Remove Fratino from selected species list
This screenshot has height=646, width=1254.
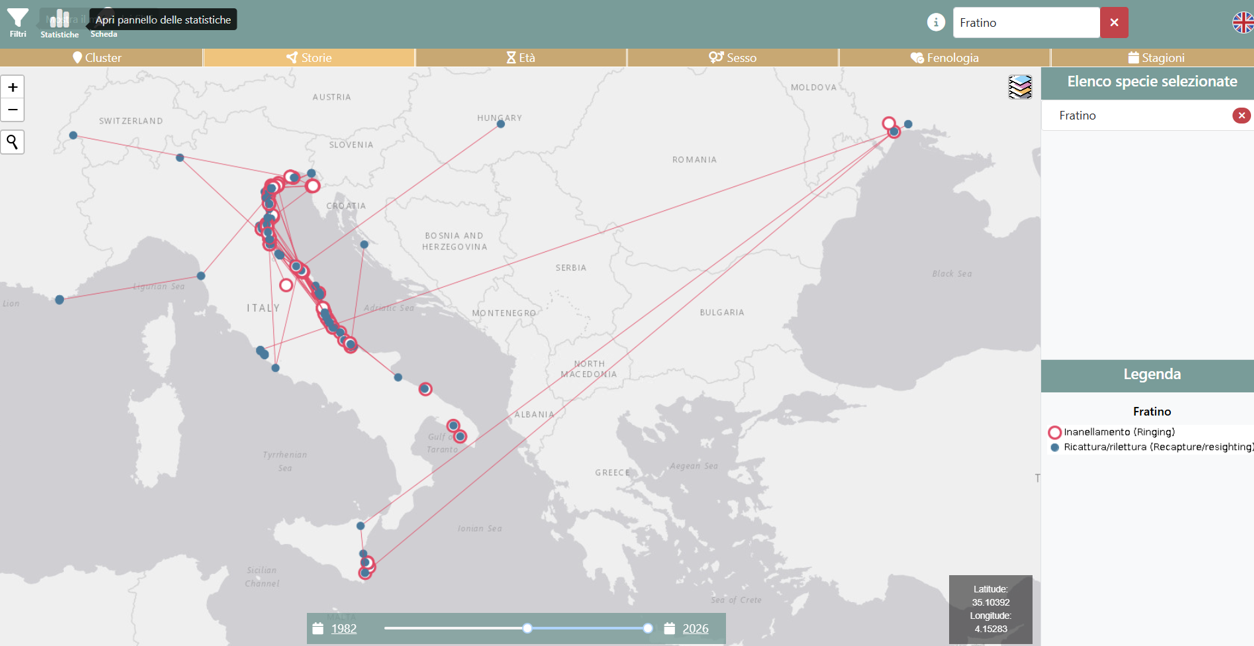[x=1241, y=116]
